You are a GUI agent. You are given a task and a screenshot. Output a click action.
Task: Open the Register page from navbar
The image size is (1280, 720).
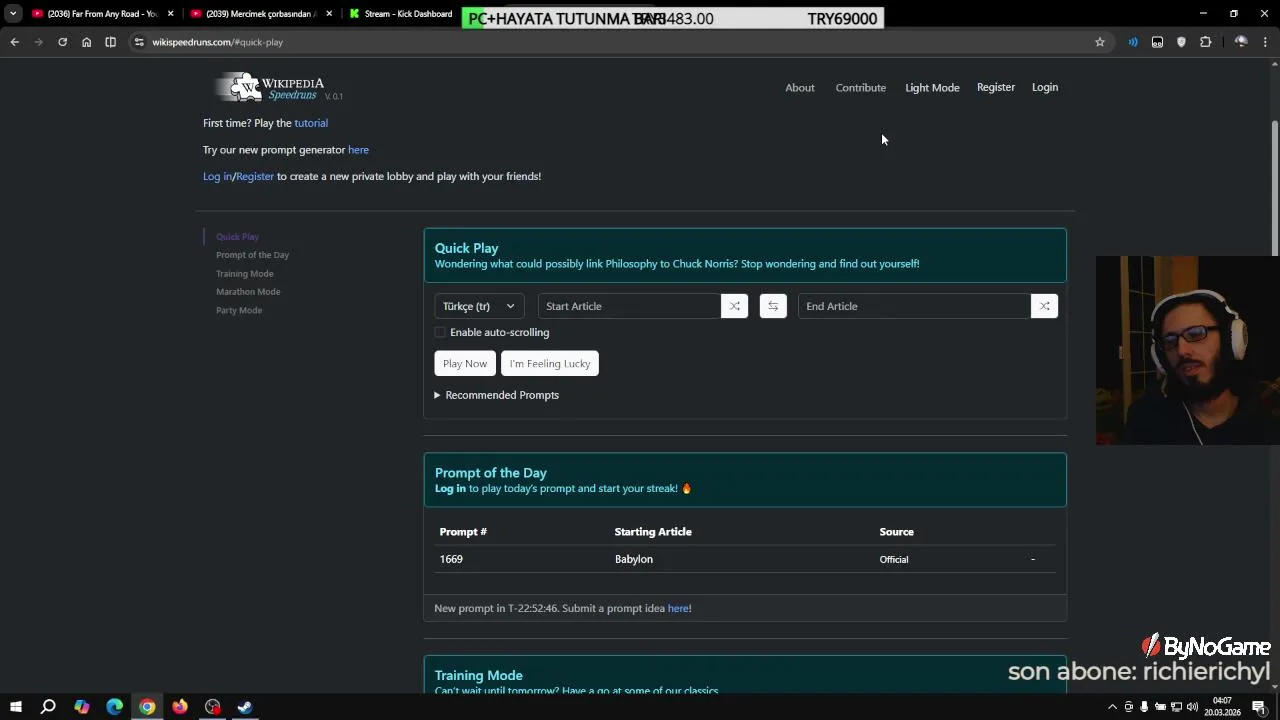click(x=996, y=87)
